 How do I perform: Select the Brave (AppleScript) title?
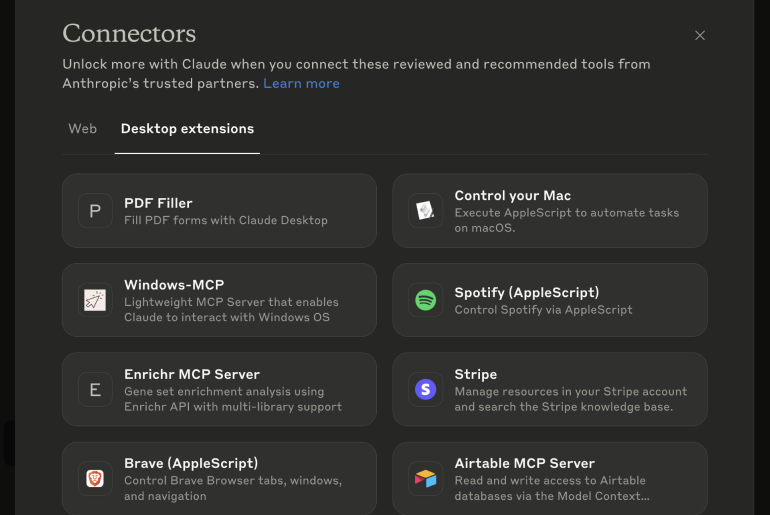coord(191,463)
